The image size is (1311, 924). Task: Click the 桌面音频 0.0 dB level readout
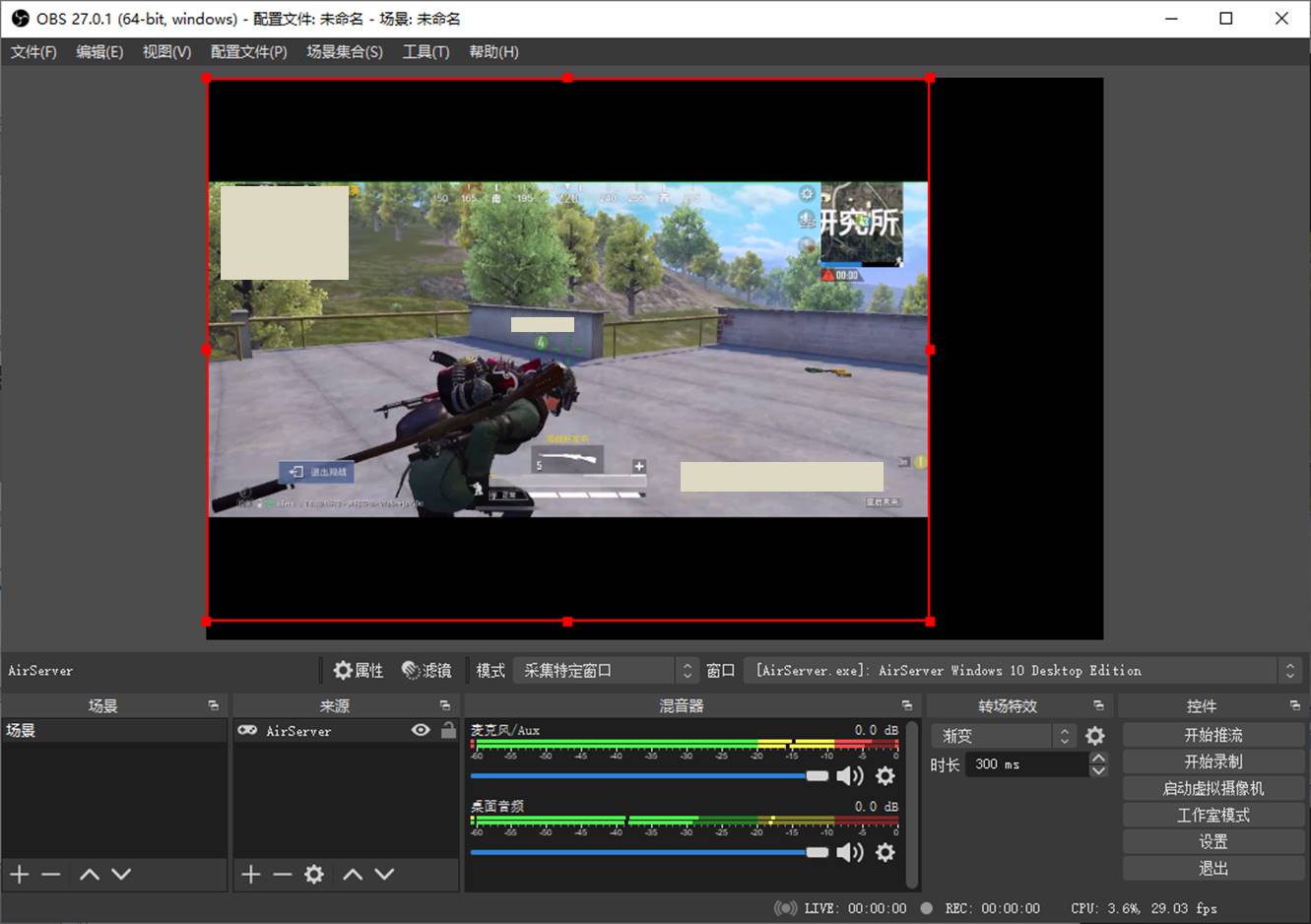(x=876, y=806)
